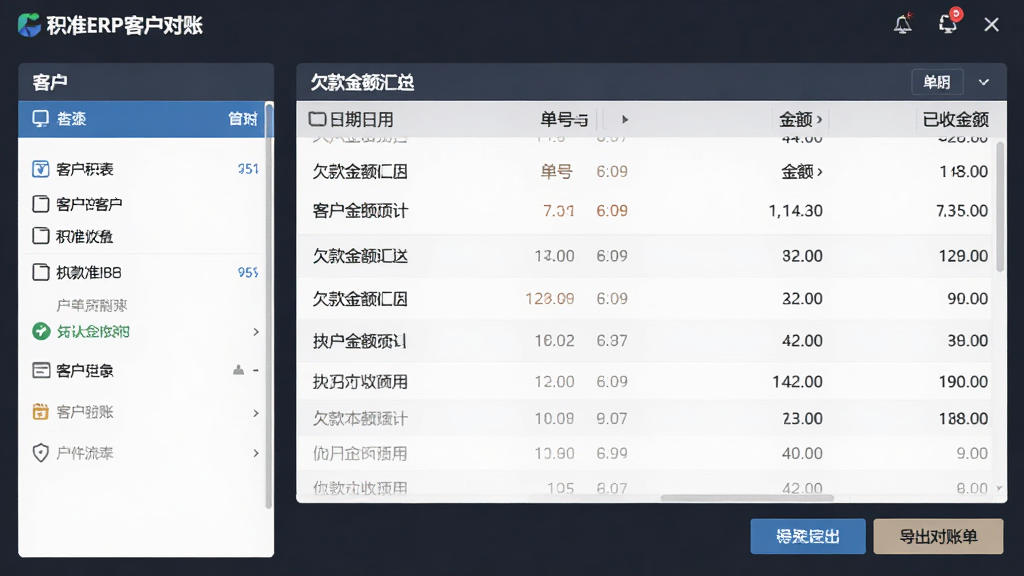Click the 已收金额 column header
Image resolution: width=1024 pixels, height=576 pixels.
point(955,120)
